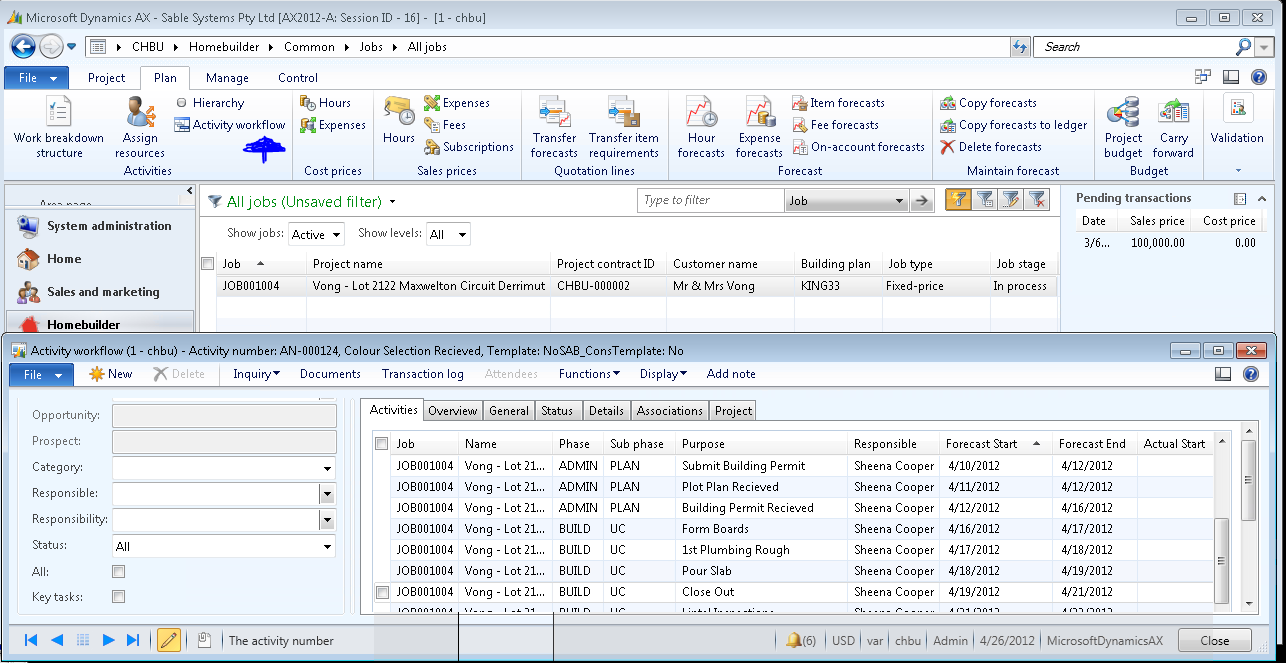Click the Close button in status bar
The image size is (1286, 663).
(x=1215, y=641)
